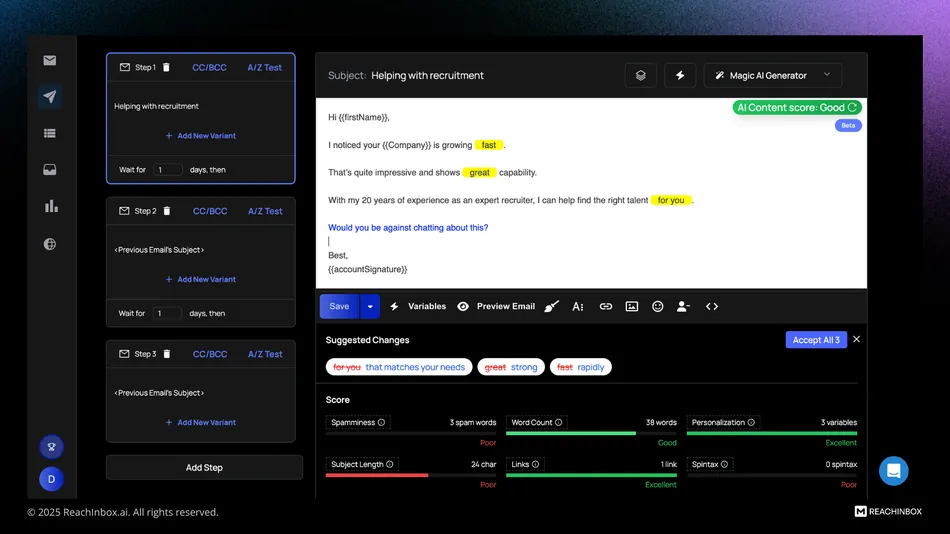Save the email
This screenshot has height=534, width=950.
click(339, 307)
